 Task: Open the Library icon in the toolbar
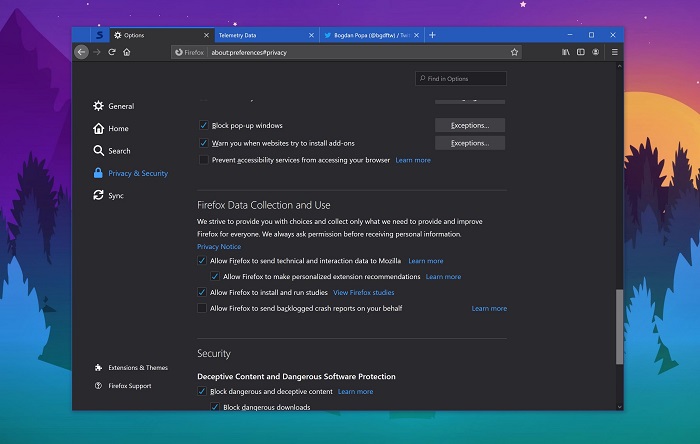tap(566, 52)
